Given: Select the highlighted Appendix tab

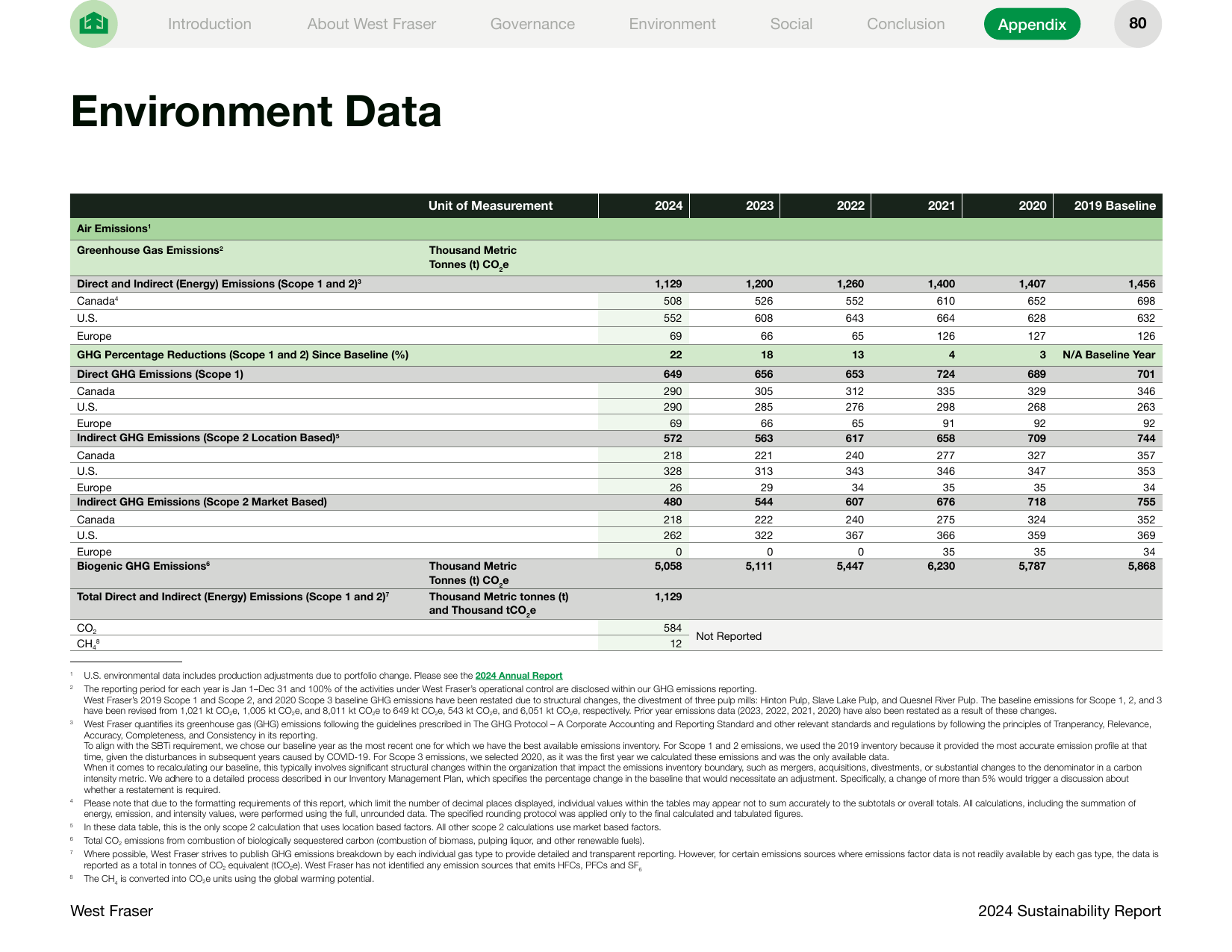Looking at the screenshot, I should point(1032,24).
